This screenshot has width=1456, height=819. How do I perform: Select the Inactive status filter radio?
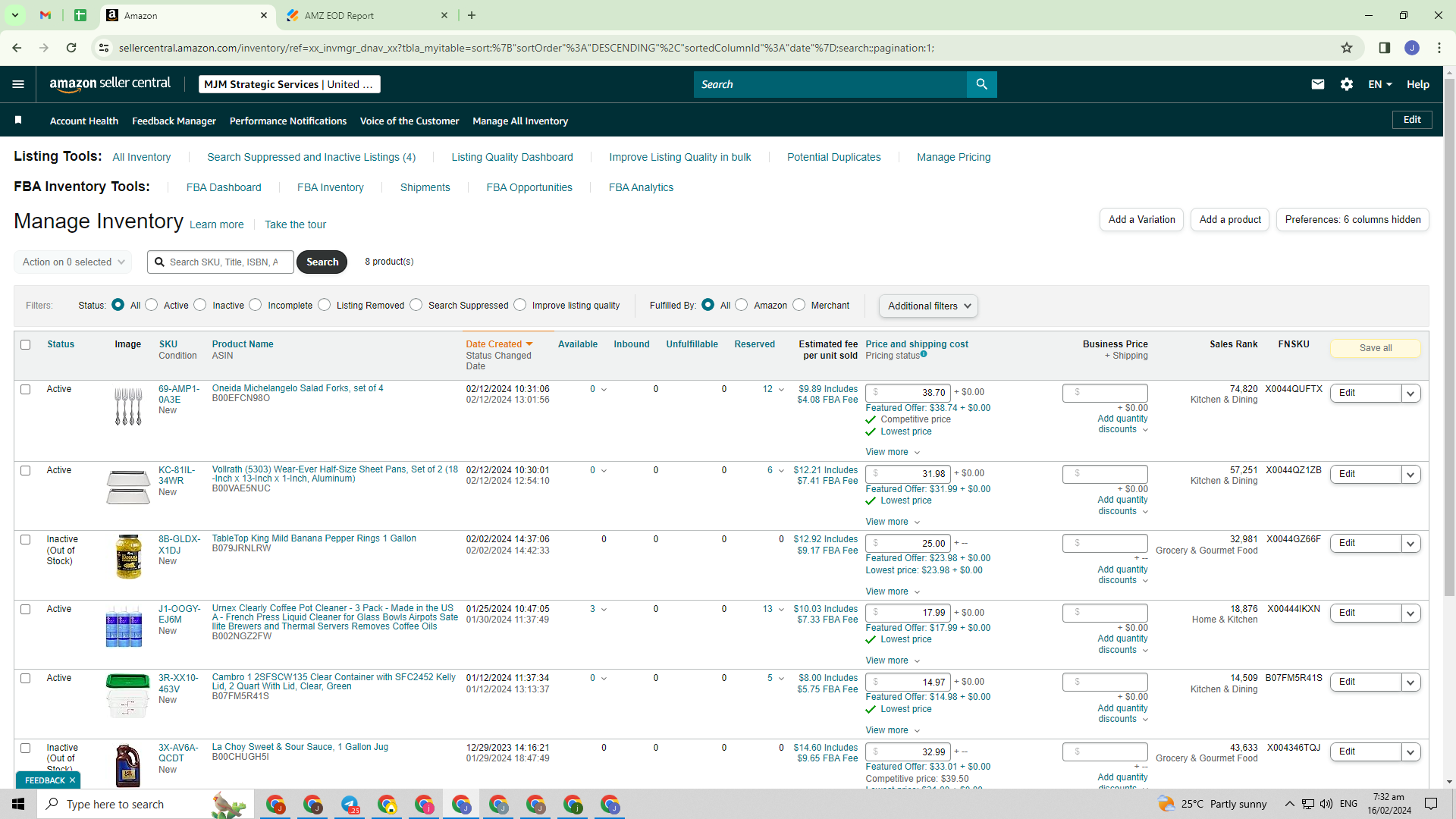click(200, 305)
